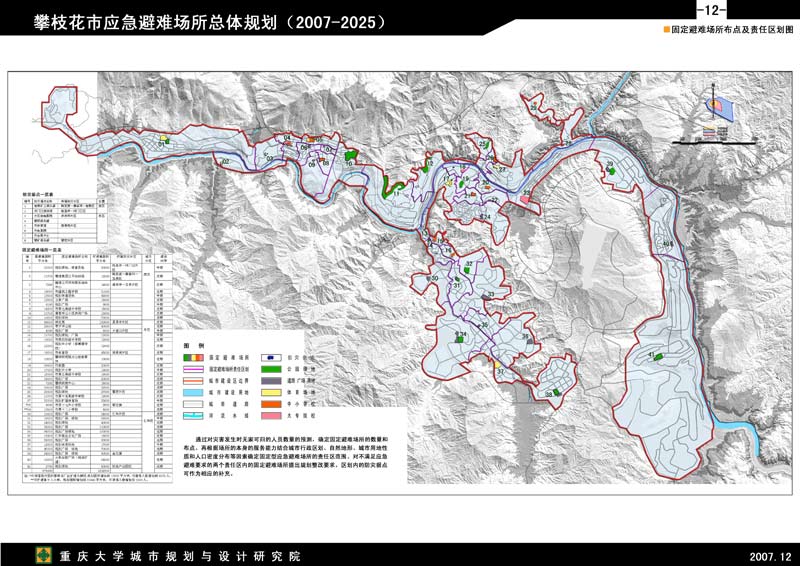Click the university logo in the footer
Viewport: 800px width, 566px height.
tap(43, 555)
